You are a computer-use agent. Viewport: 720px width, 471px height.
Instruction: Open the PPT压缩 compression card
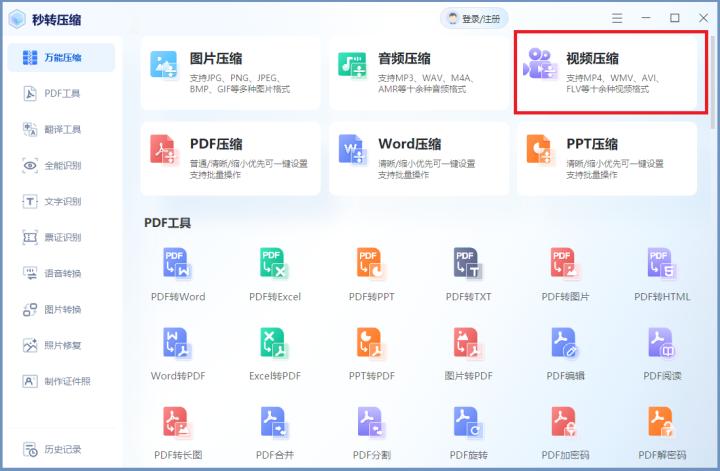point(607,159)
